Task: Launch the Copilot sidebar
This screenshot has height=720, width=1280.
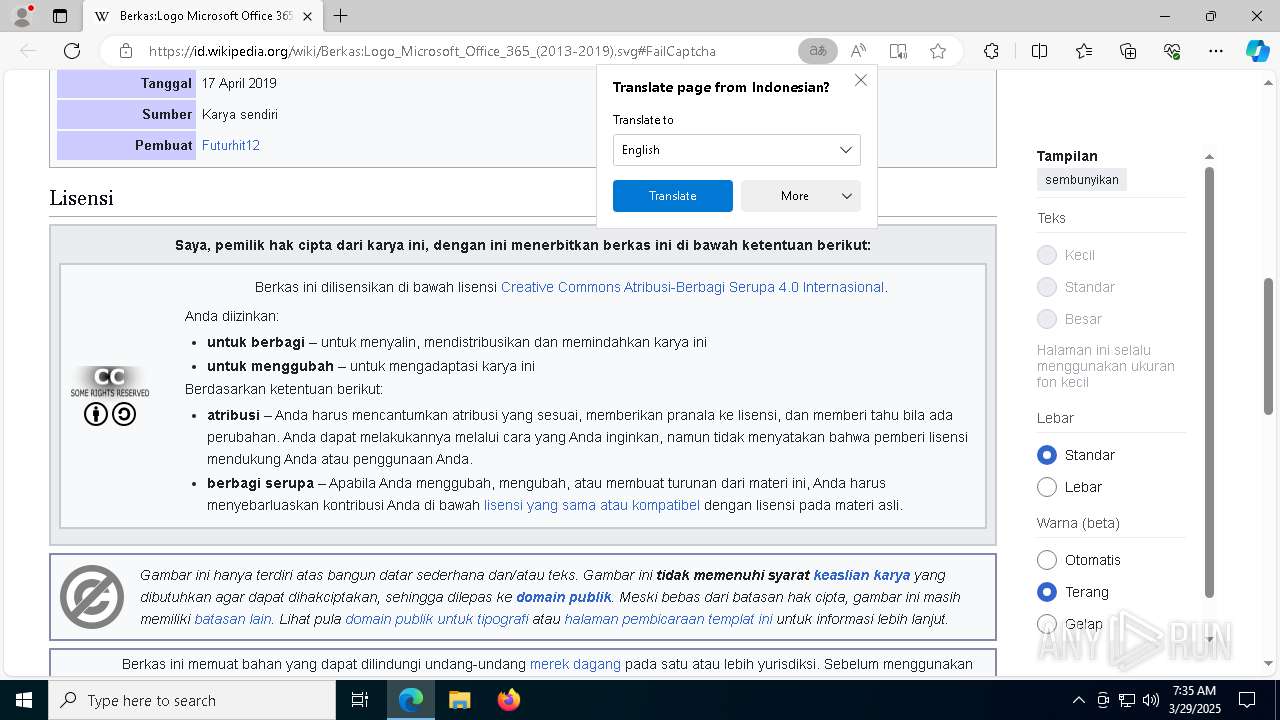Action: click(x=1257, y=51)
